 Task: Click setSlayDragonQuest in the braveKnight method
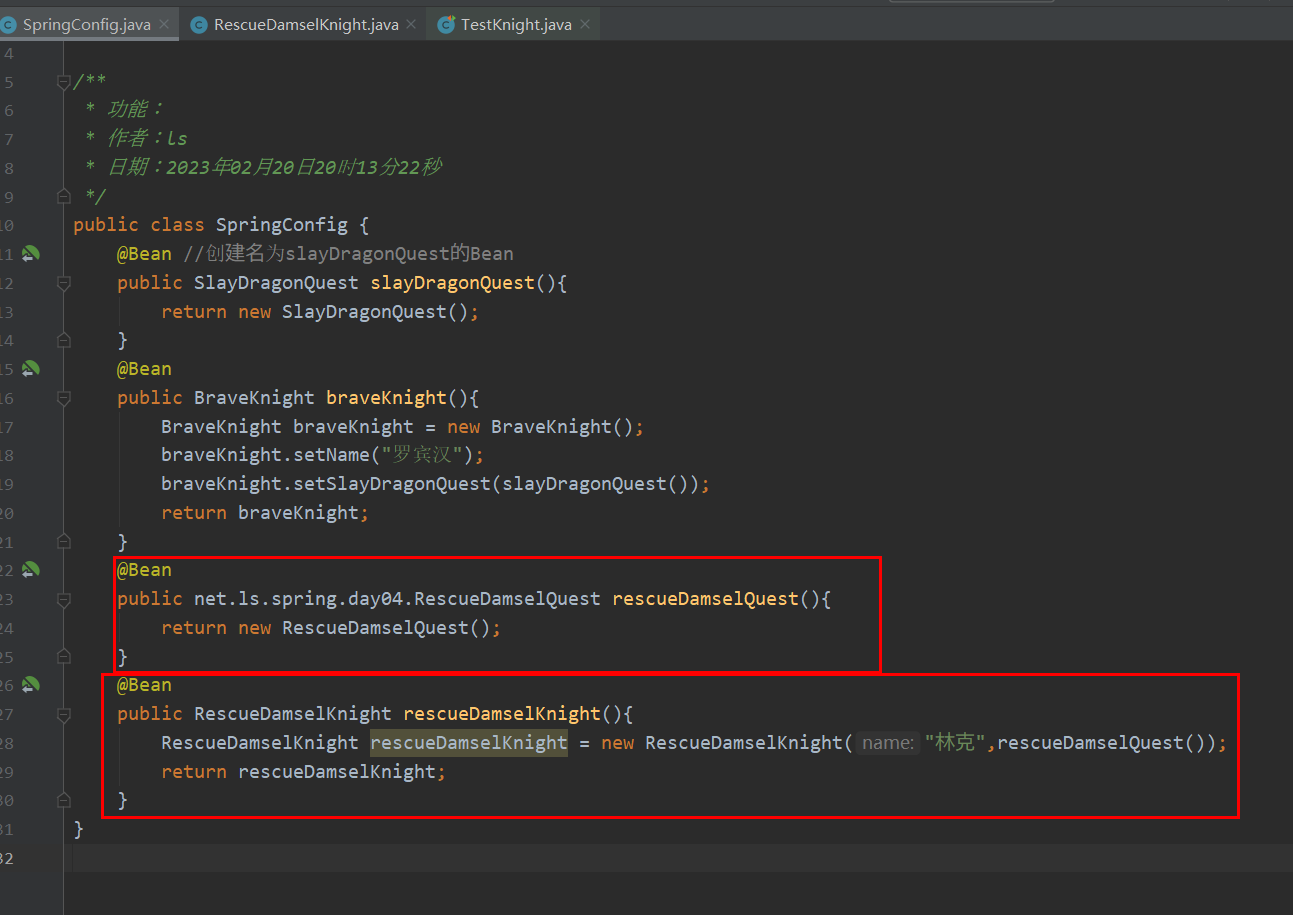392,484
